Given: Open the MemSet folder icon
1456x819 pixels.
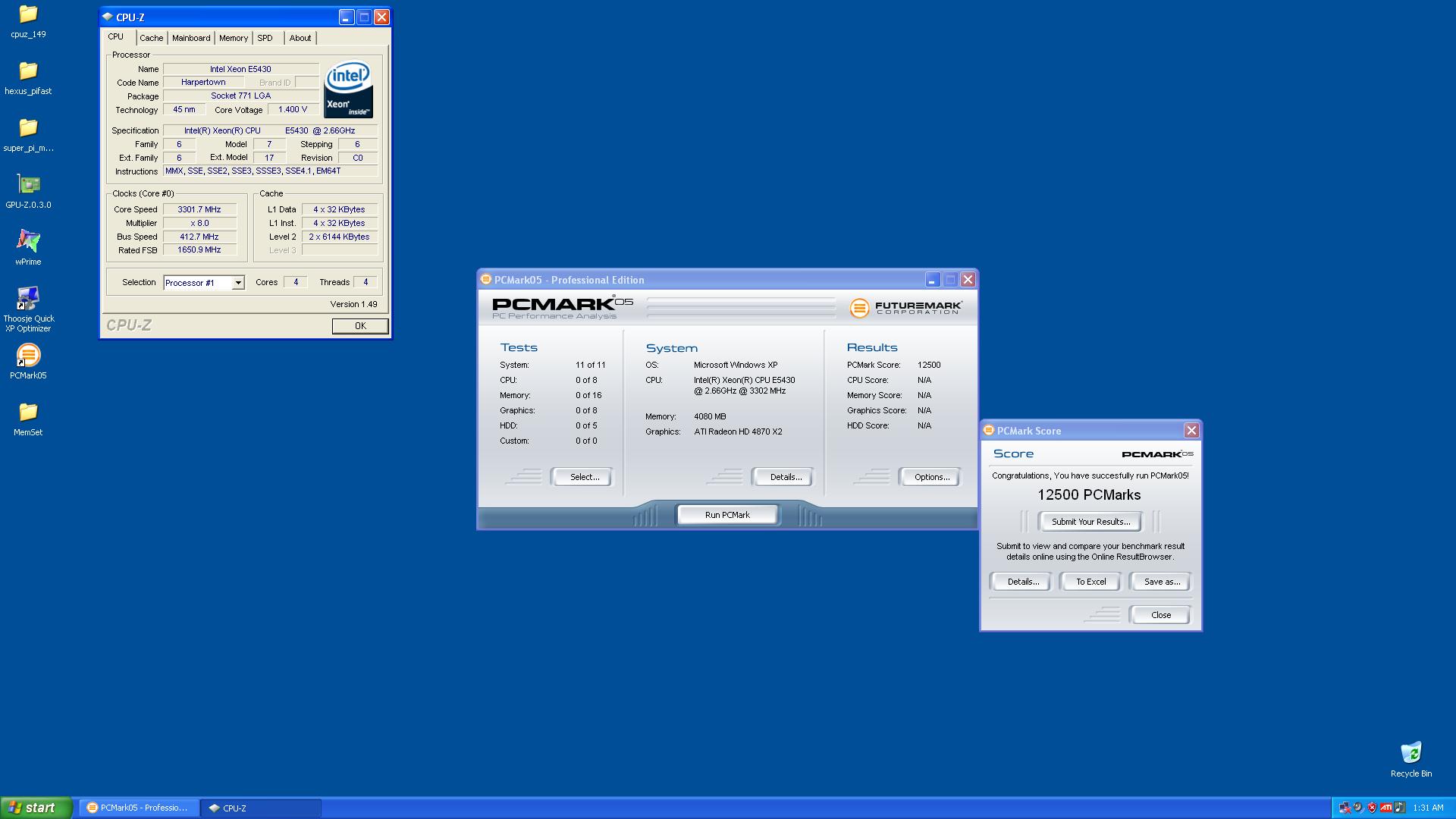Looking at the screenshot, I should (28, 419).
